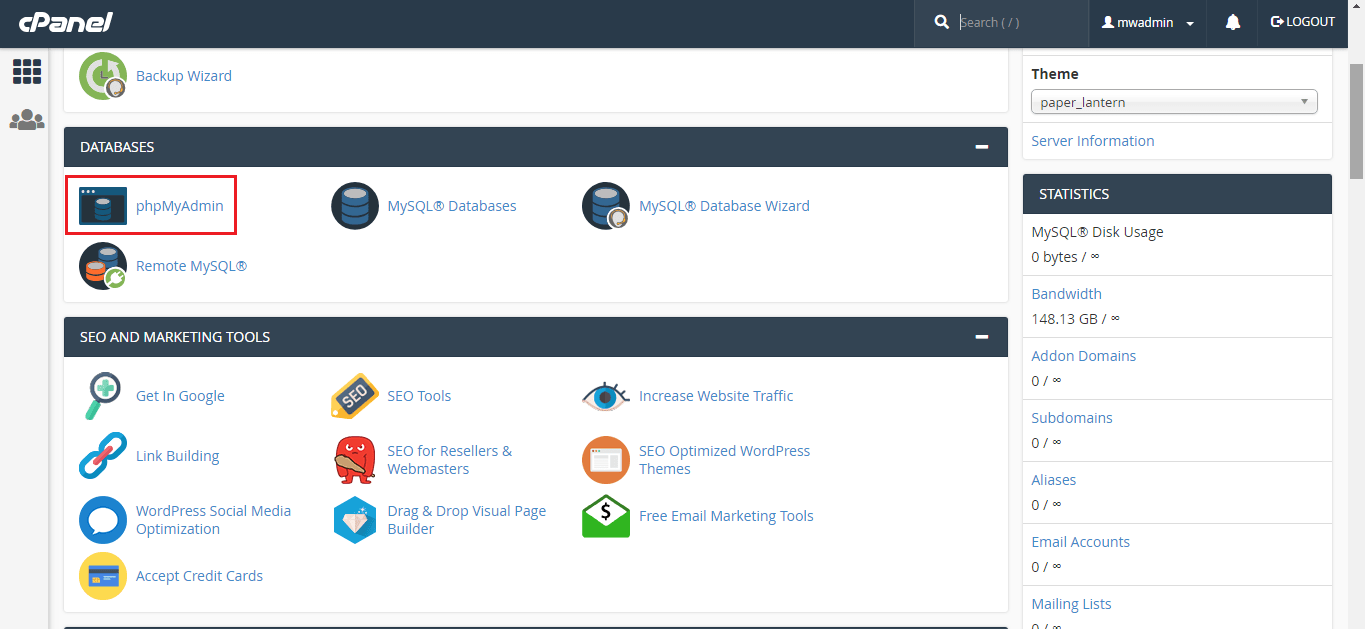
Task: Open the Addon Domains link
Action: click(1083, 356)
